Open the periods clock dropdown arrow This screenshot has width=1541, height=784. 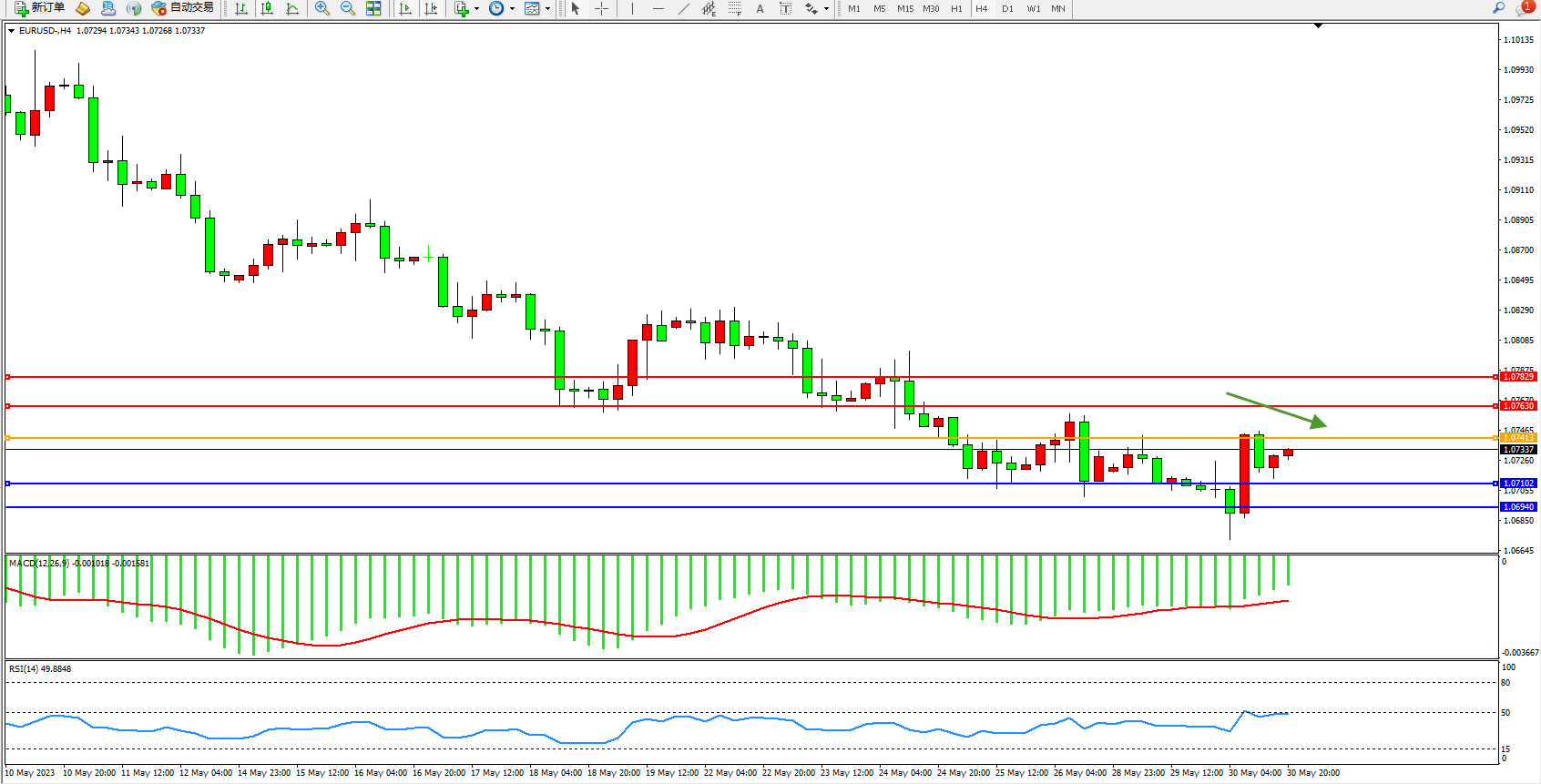pyautogui.click(x=512, y=9)
